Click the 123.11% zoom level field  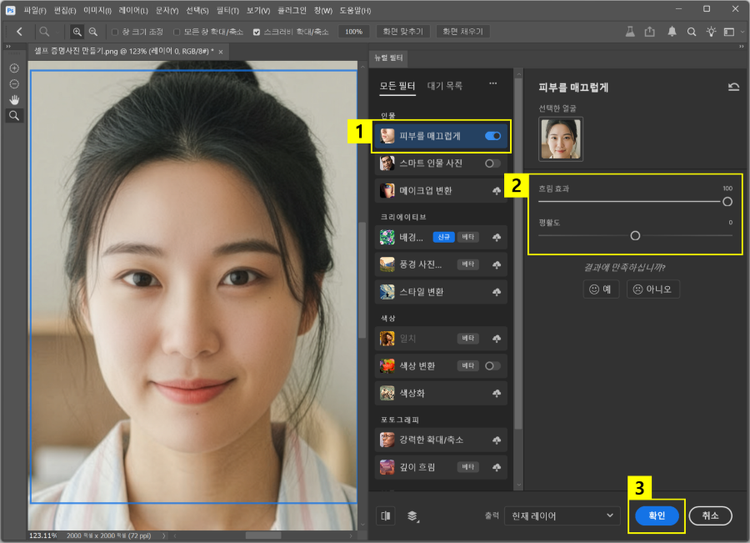click(x=43, y=535)
